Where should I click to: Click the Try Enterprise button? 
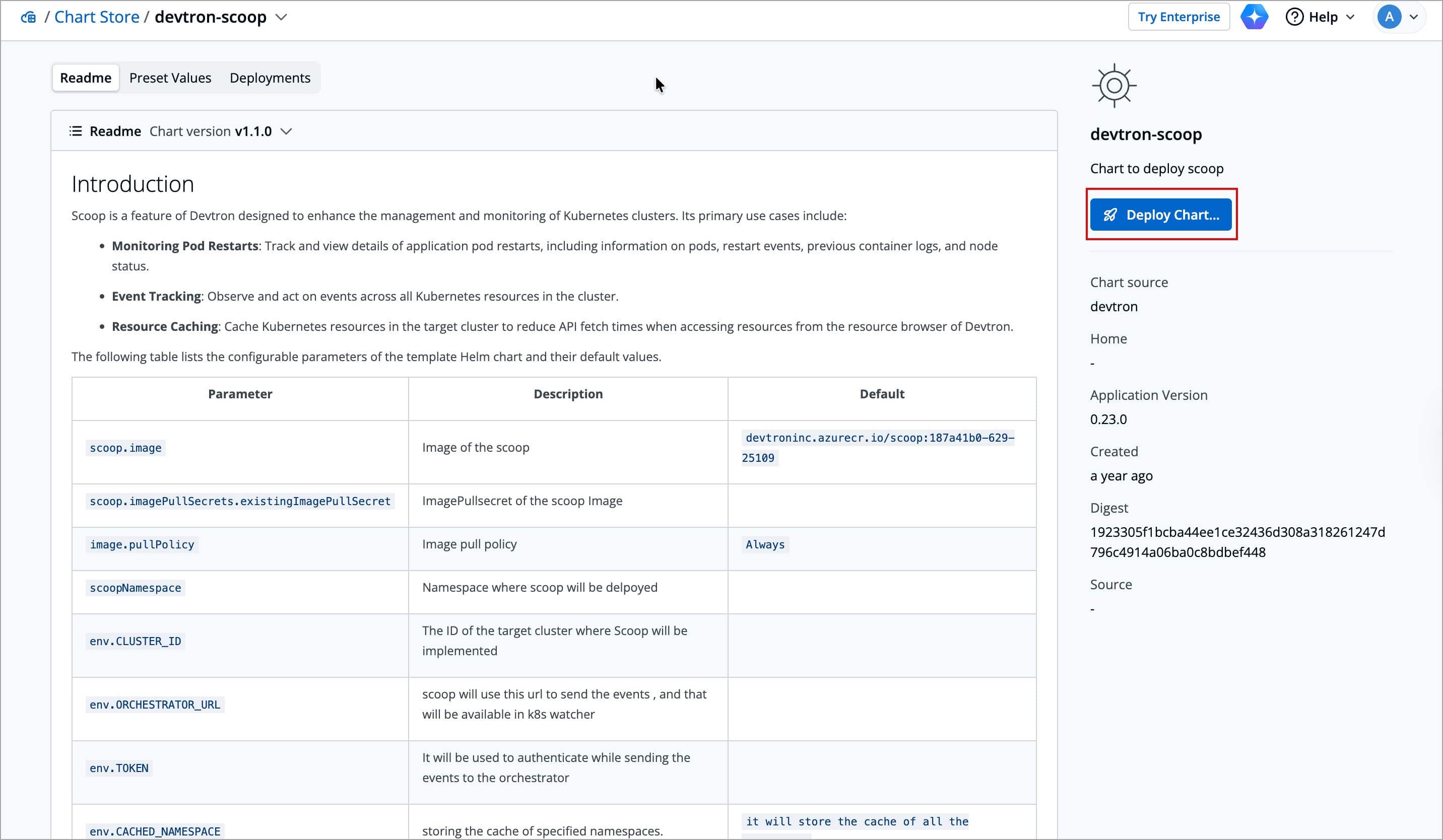(x=1178, y=17)
